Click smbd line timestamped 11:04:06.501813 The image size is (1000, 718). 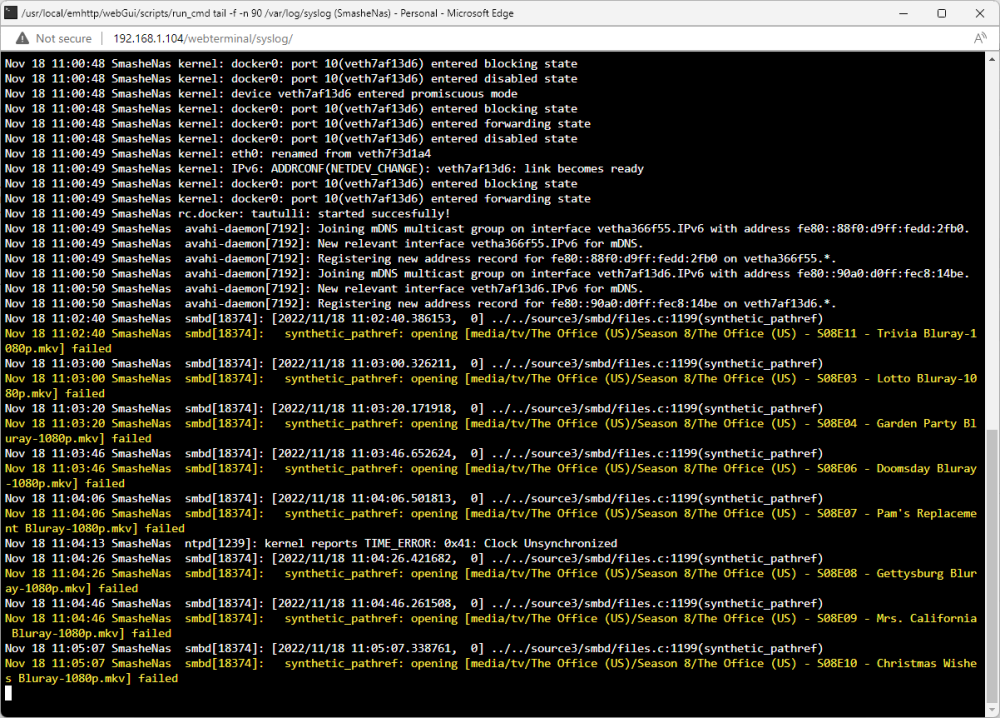pos(414,499)
